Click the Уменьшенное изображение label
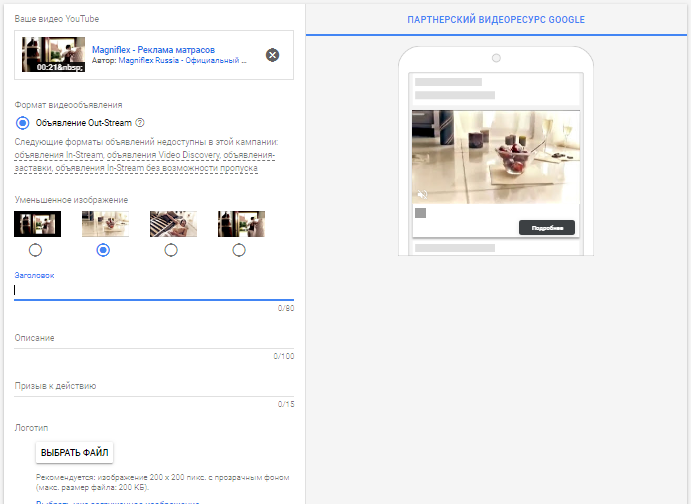 [71, 200]
